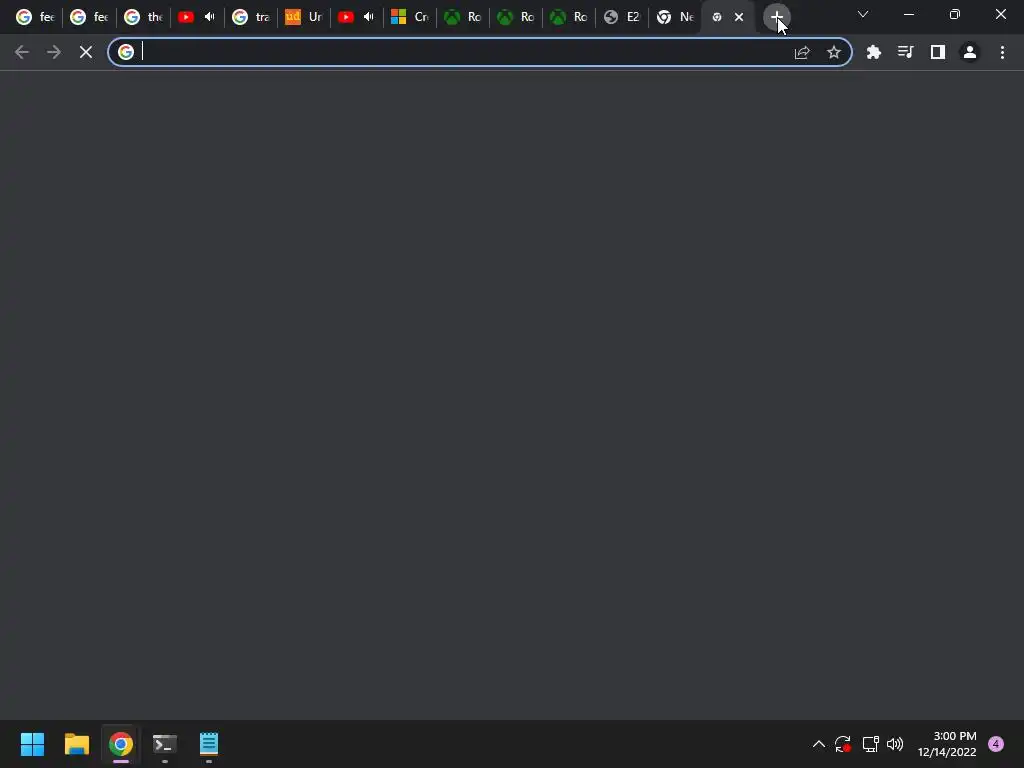Image resolution: width=1024 pixels, height=768 pixels.
Task: Bookmark this tab with star icon
Action: (x=833, y=52)
